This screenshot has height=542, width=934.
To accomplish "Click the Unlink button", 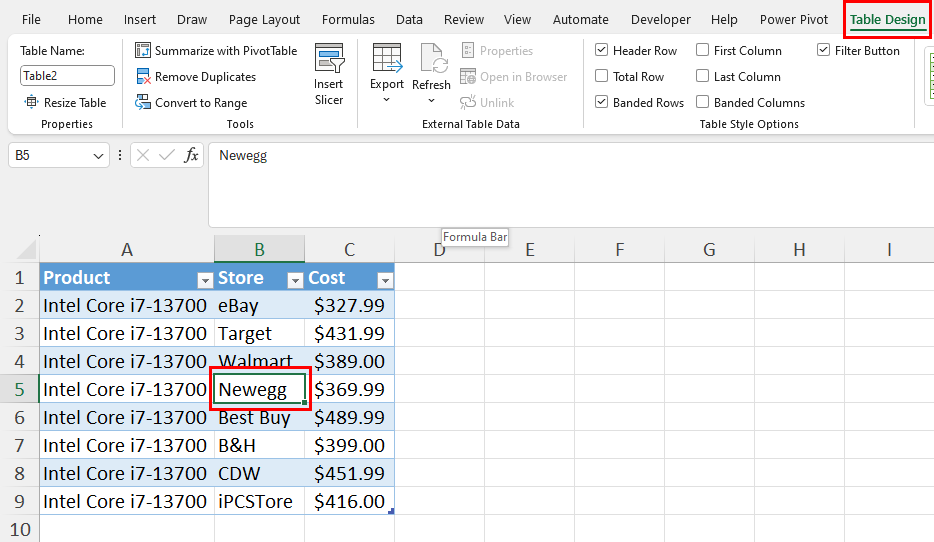I will click(x=487, y=102).
